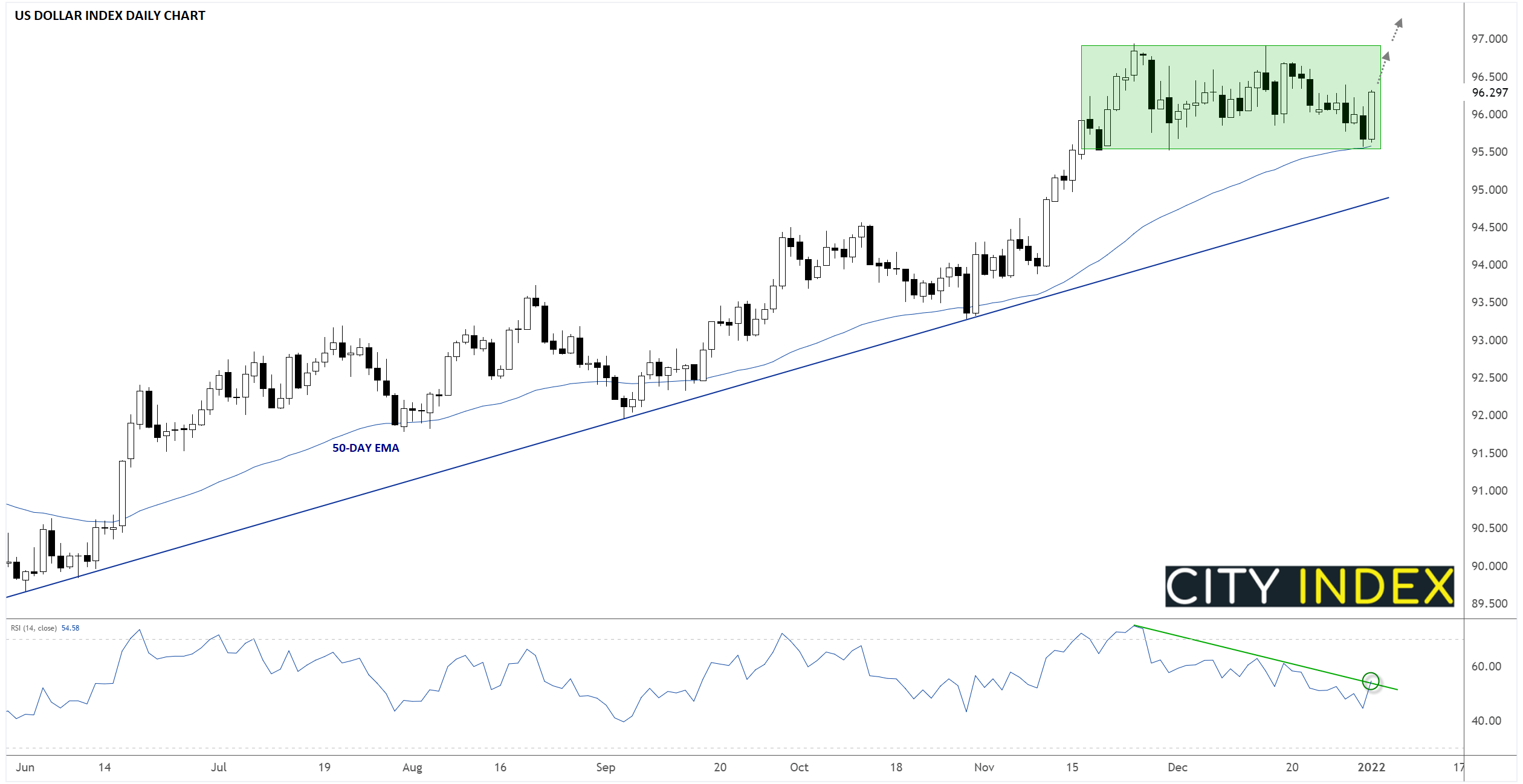Click the upper dotted arrow head near 97.000

tap(1399, 24)
